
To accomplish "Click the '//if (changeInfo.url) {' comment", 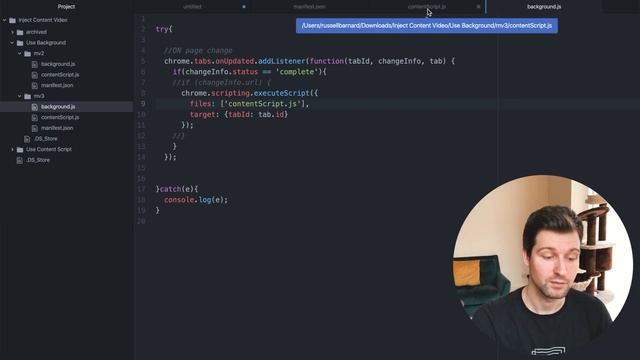I will pos(222,82).
